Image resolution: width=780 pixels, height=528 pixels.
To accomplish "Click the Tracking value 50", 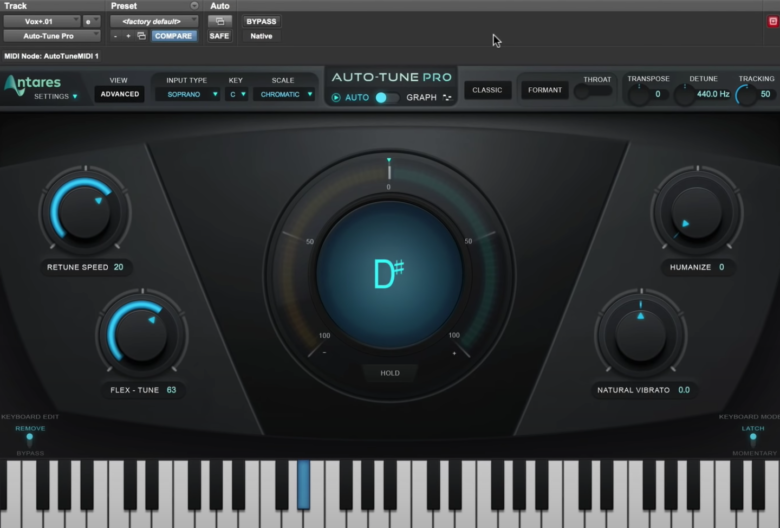I will 765,94.
